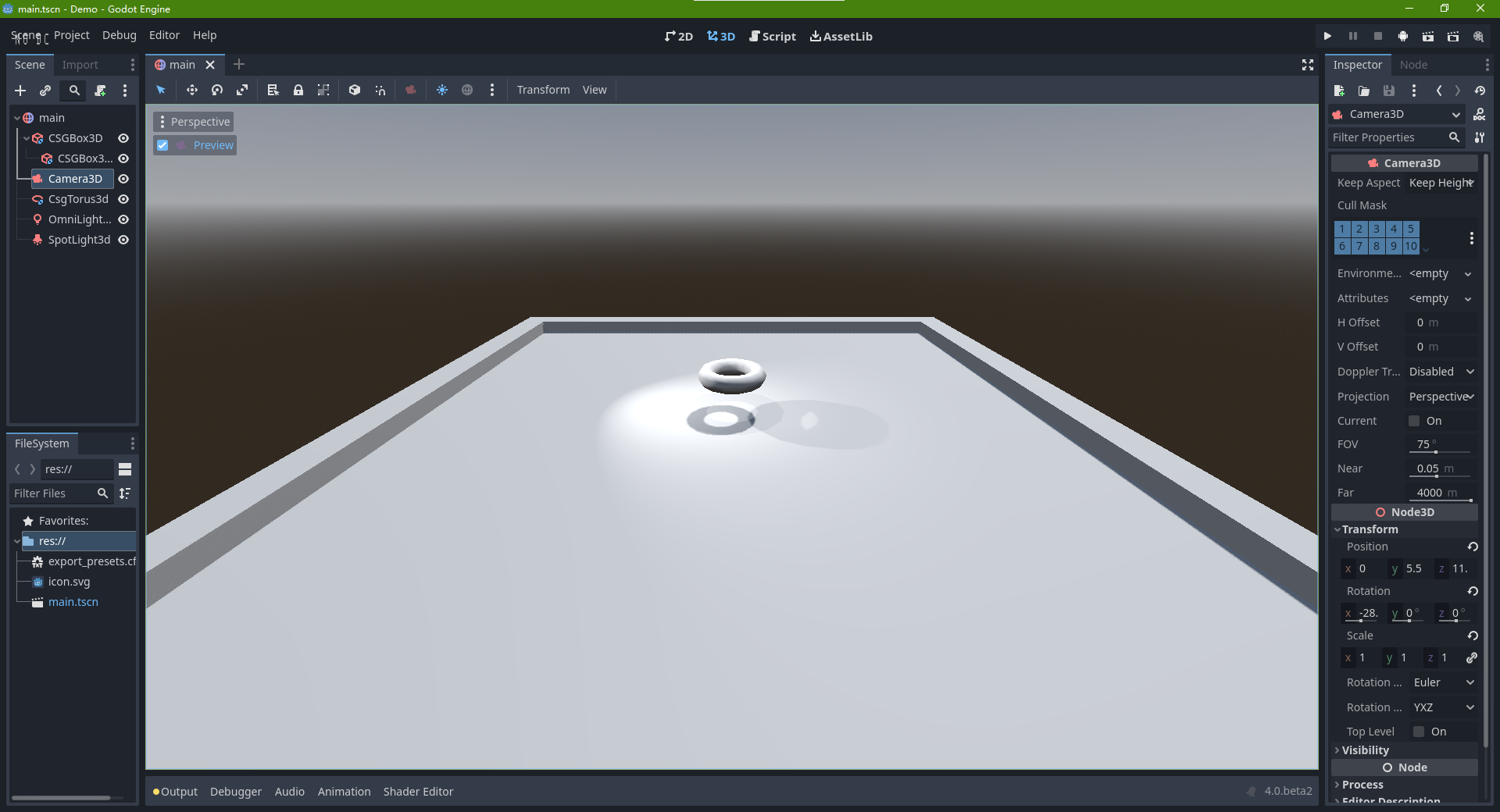Open the Keep Aspect dropdown
The width and height of the screenshot is (1500, 812).
[1440, 183]
